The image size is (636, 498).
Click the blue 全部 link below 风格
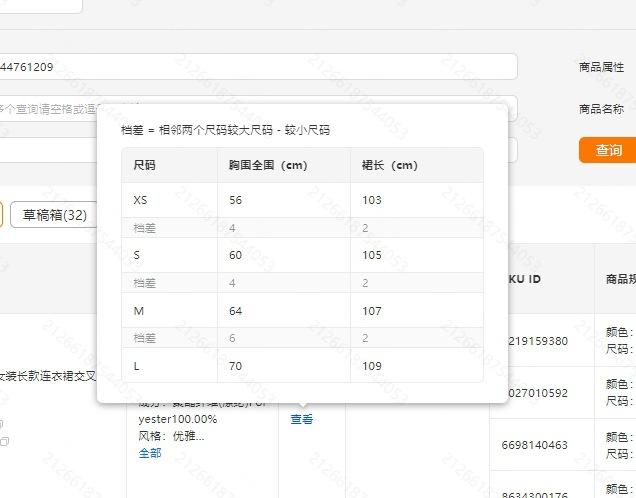149,453
